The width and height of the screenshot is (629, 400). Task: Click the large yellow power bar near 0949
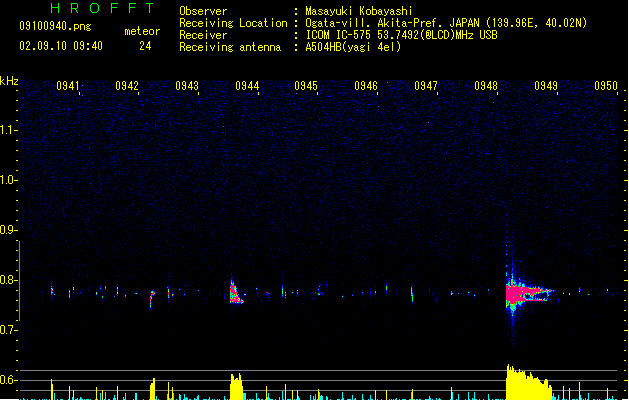[x=529, y=382]
